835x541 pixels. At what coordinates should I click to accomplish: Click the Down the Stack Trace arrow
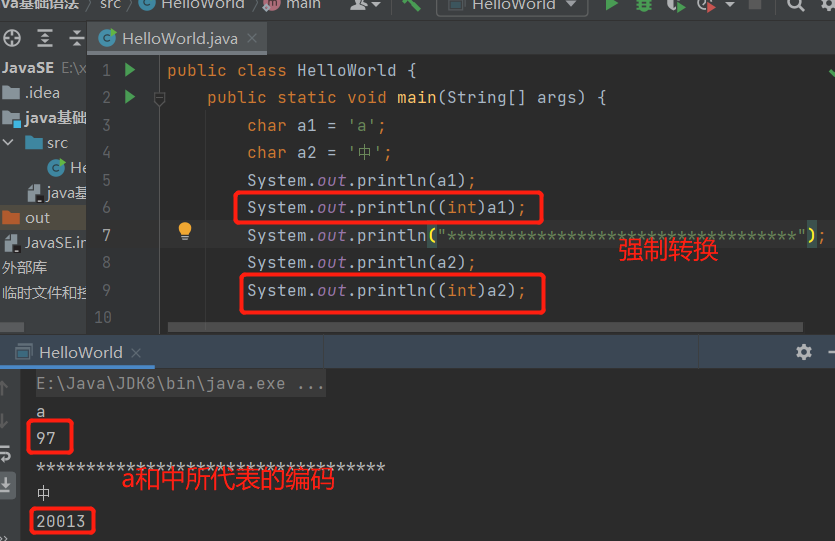click(4, 421)
